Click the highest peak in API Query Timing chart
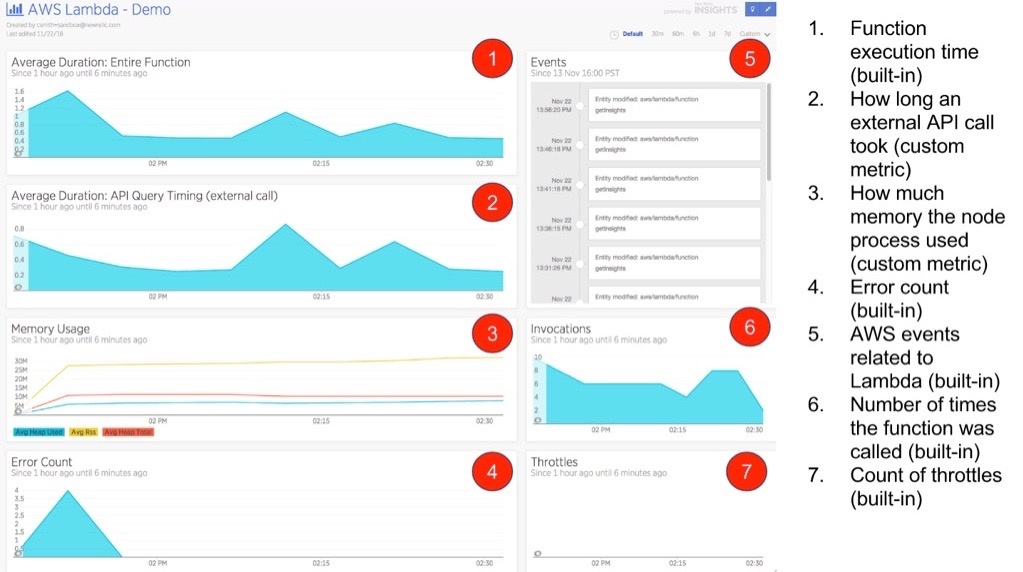Viewport: 1023px width, 572px height. [x=285, y=225]
